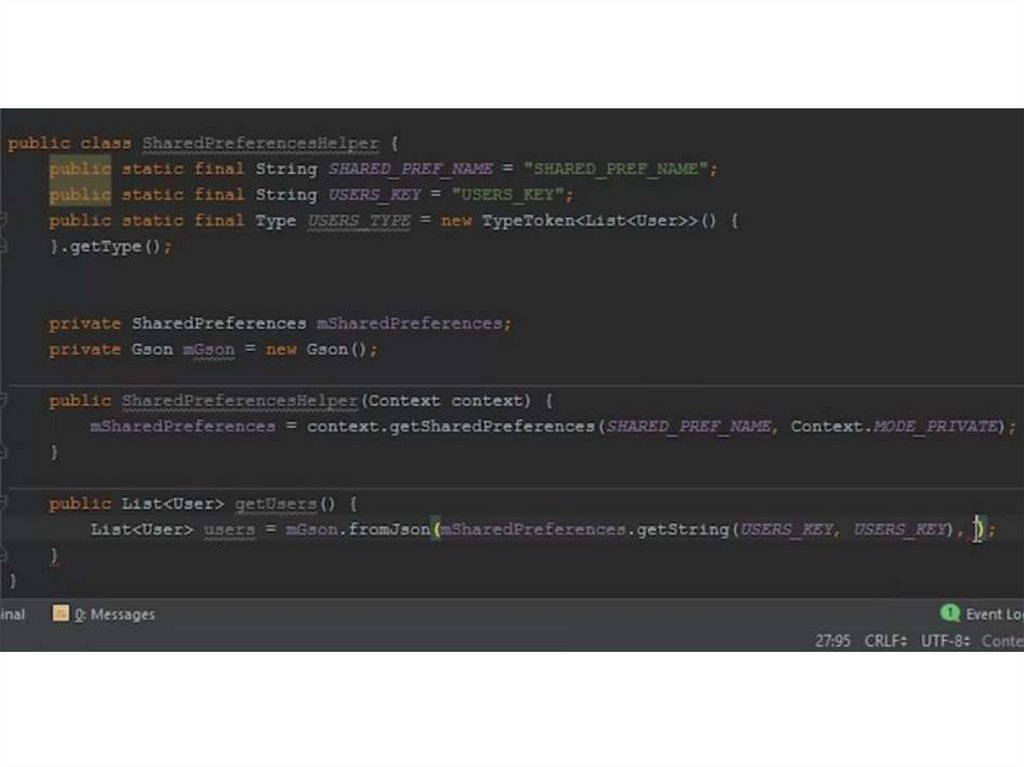Click the users local variable
The height and width of the screenshot is (767, 1024).
click(x=229, y=529)
